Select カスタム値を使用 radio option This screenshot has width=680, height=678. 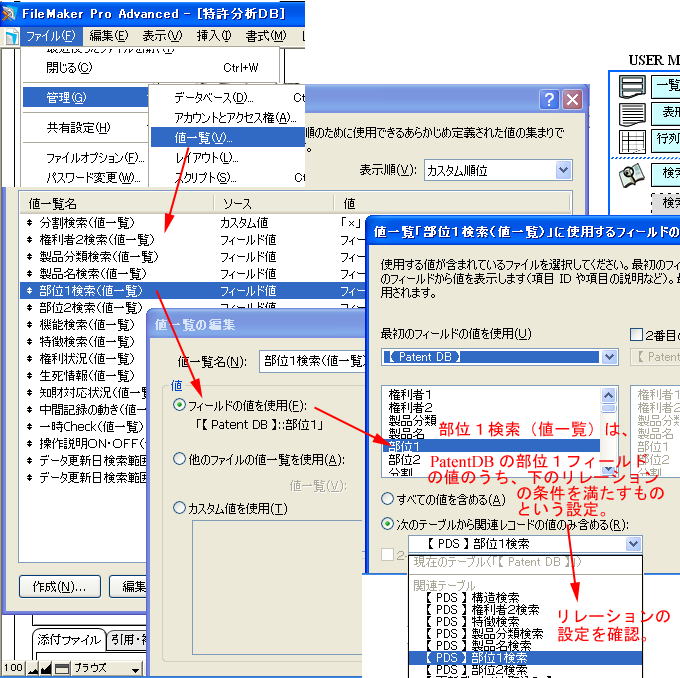click(180, 508)
